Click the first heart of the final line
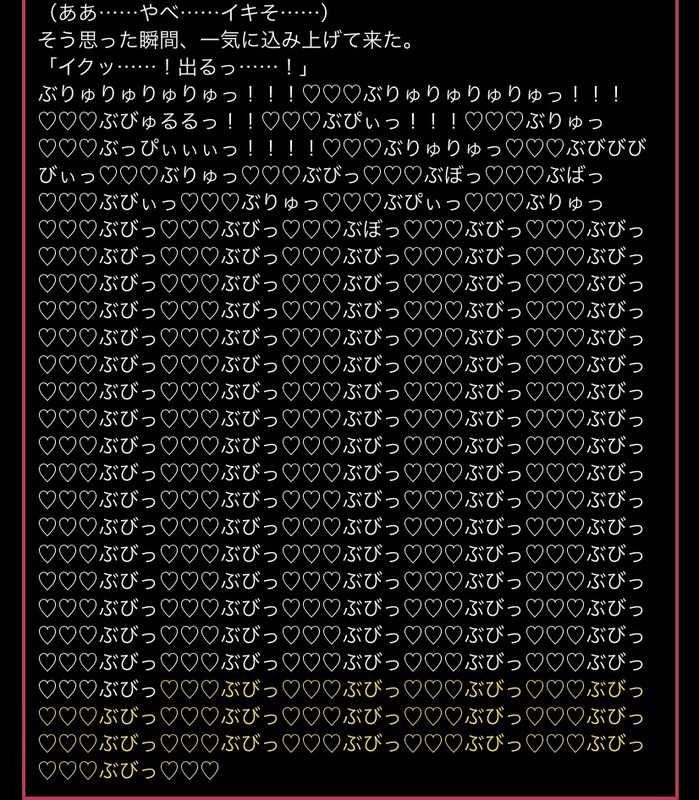The width and height of the screenshot is (699, 800). (47, 770)
